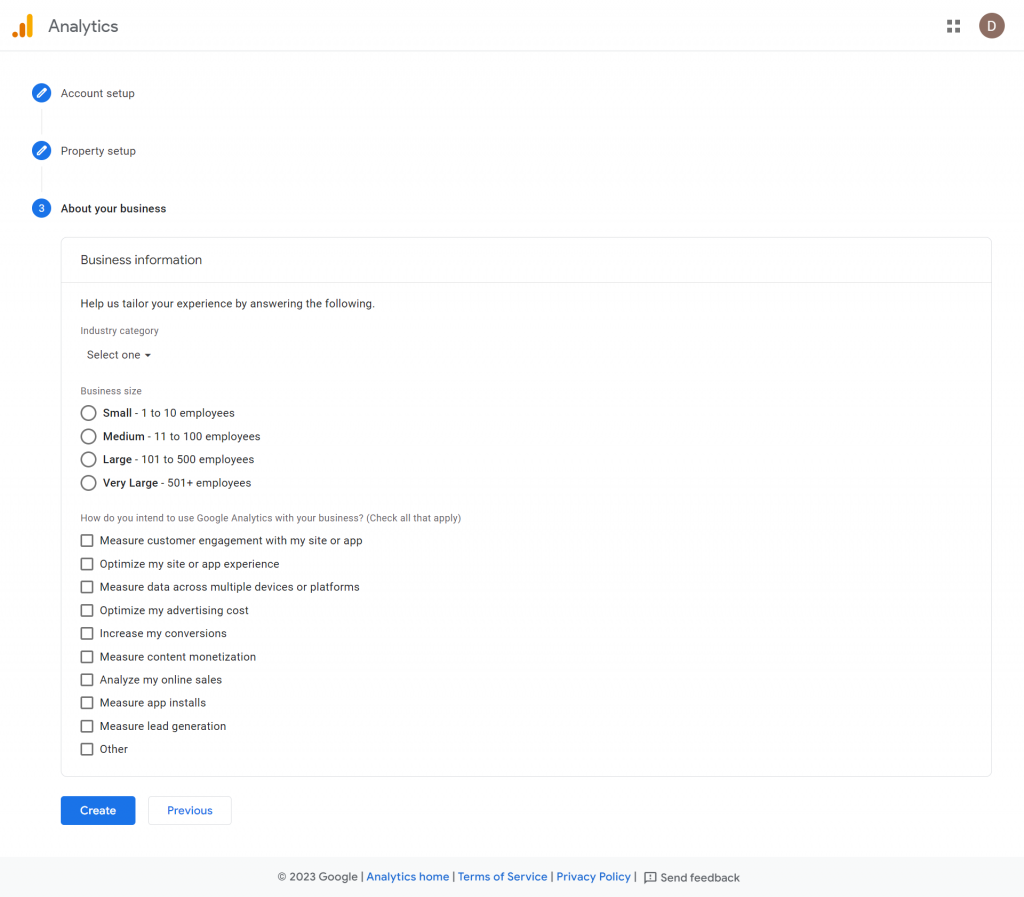Open the Analytics home link
This screenshot has height=897, width=1024.
pos(407,877)
